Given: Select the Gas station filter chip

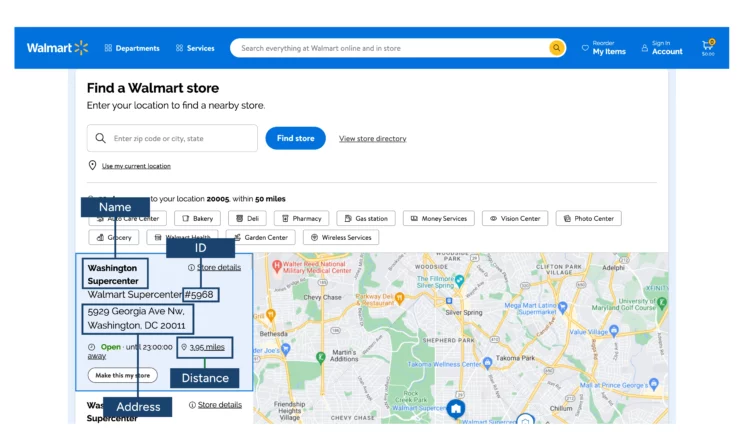Looking at the screenshot, I should tap(366, 218).
